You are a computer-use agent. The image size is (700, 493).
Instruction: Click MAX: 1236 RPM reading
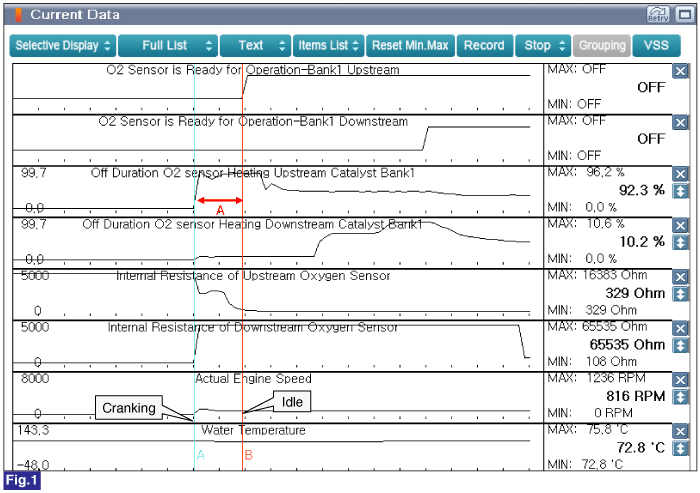pos(596,378)
